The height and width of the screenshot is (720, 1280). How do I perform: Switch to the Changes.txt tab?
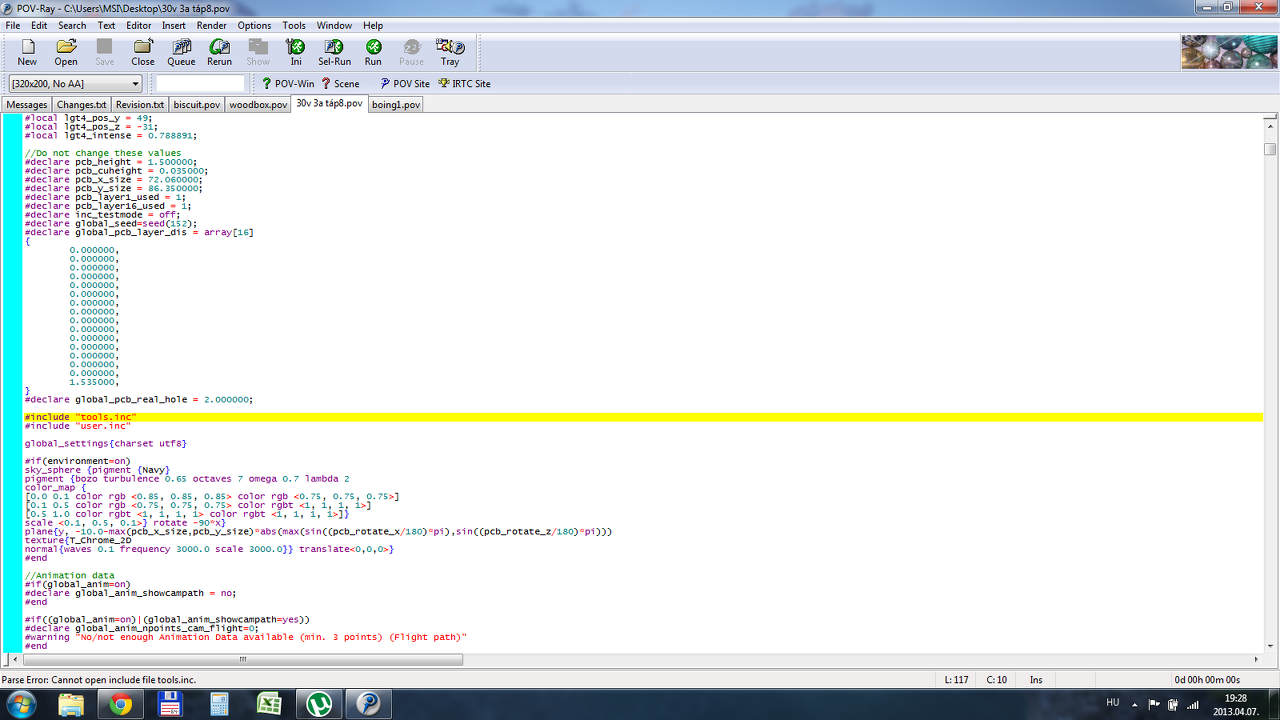[81, 104]
